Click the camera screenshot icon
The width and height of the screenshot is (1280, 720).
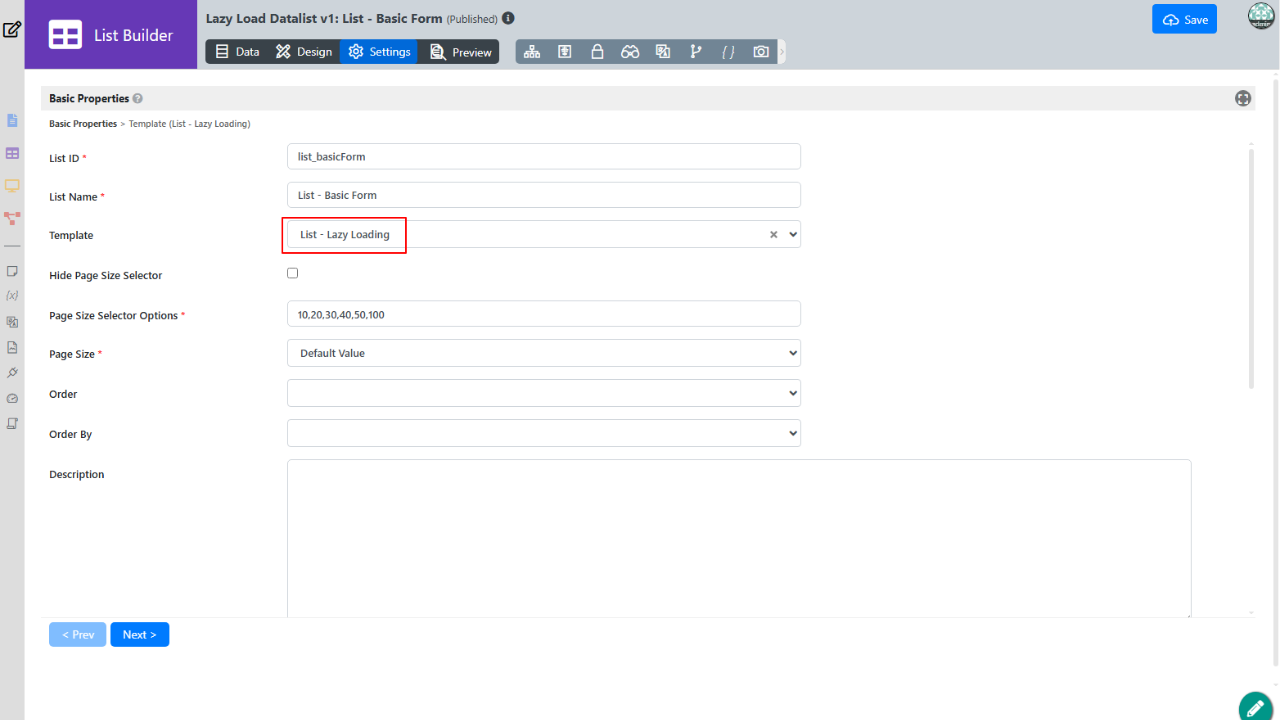(x=761, y=52)
